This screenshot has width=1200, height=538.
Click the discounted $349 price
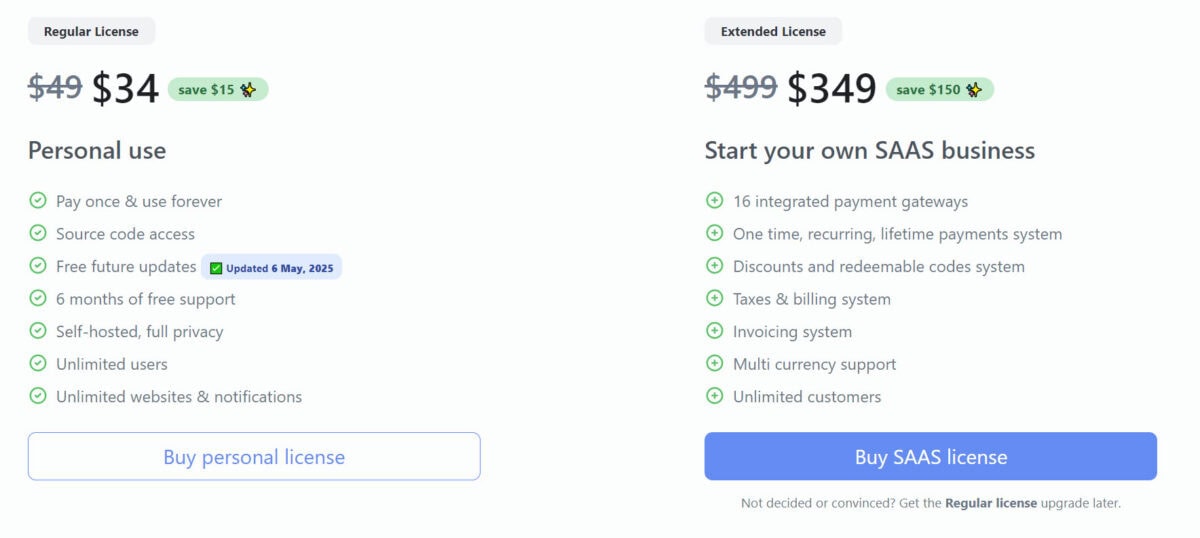(x=832, y=89)
